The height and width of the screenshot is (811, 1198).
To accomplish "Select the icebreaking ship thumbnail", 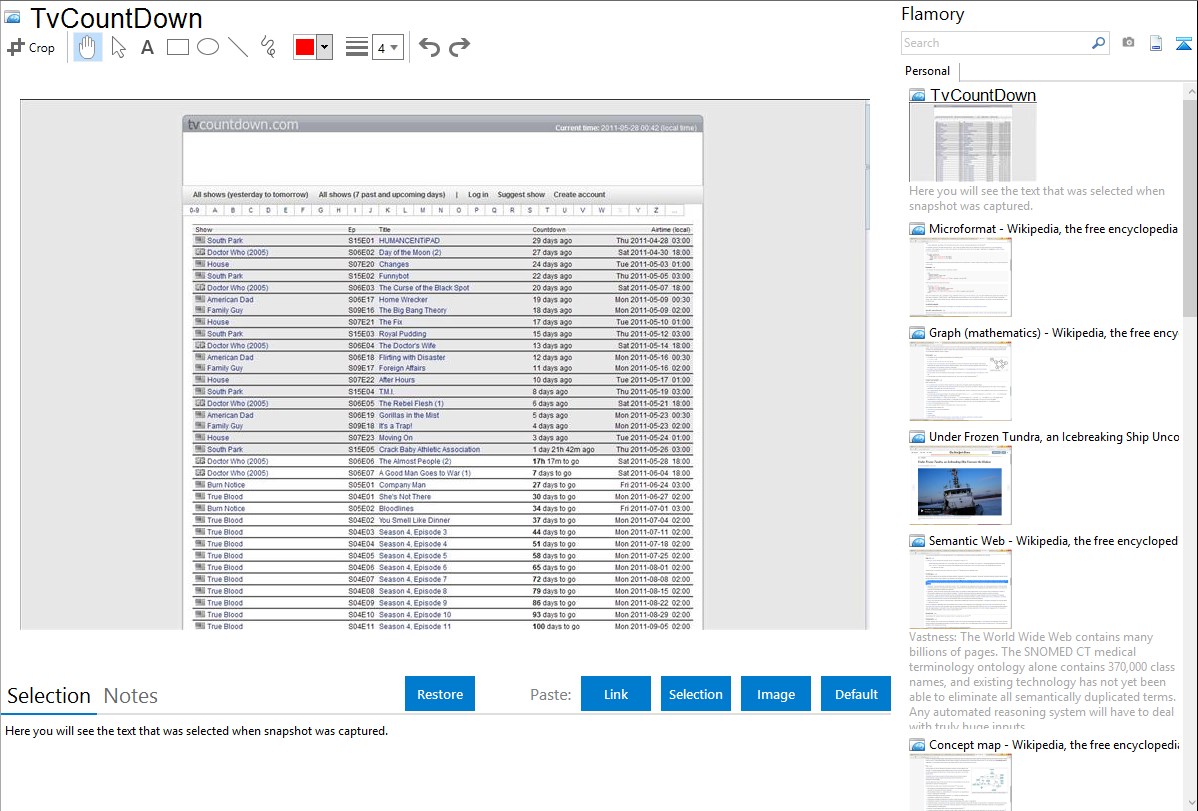I will coord(960,485).
